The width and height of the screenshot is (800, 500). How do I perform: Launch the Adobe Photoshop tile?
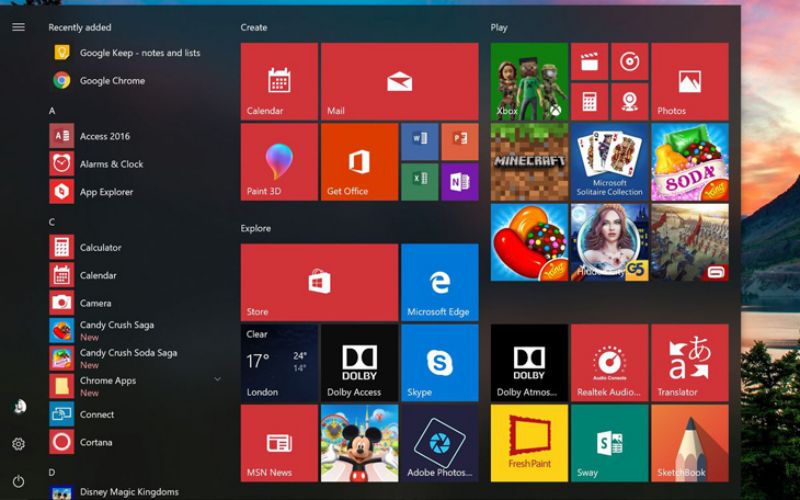coord(440,443)
